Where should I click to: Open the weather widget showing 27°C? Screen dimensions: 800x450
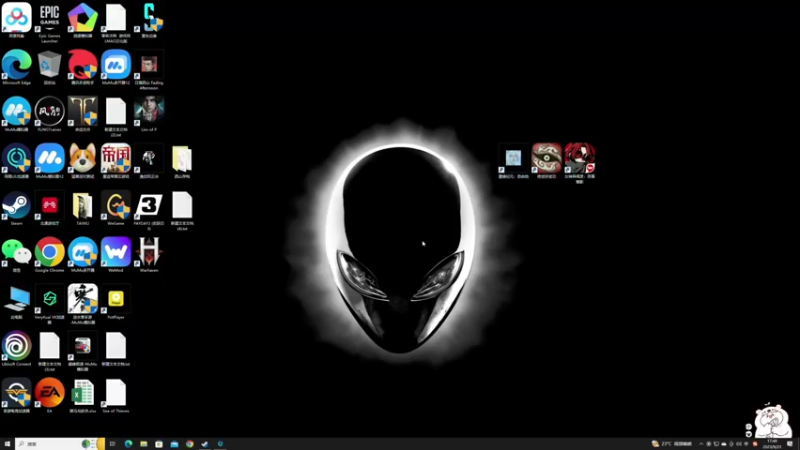pyautogui.click(x=671, y=444)
